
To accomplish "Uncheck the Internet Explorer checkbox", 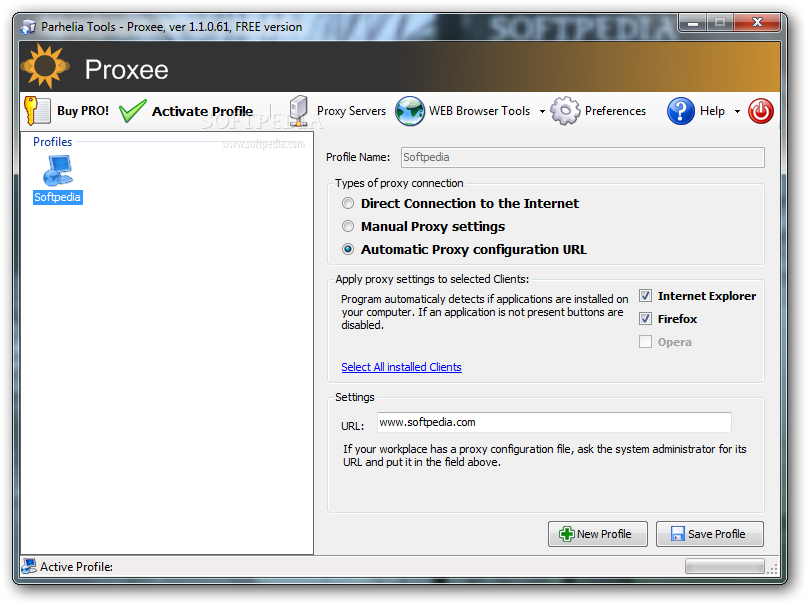I will tap(645, 296).
